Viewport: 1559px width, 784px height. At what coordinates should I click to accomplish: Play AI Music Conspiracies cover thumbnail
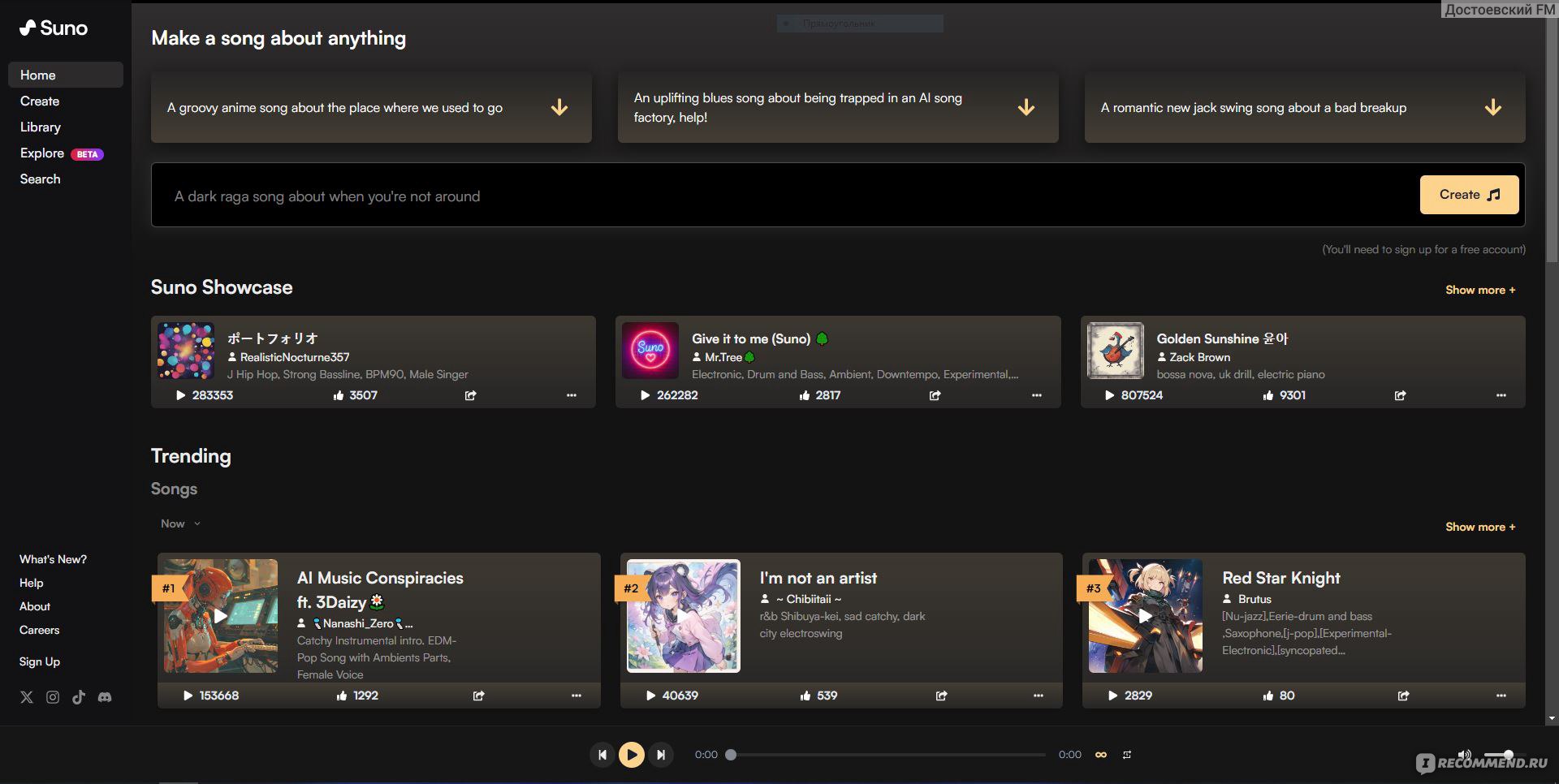tap(221, 616)
